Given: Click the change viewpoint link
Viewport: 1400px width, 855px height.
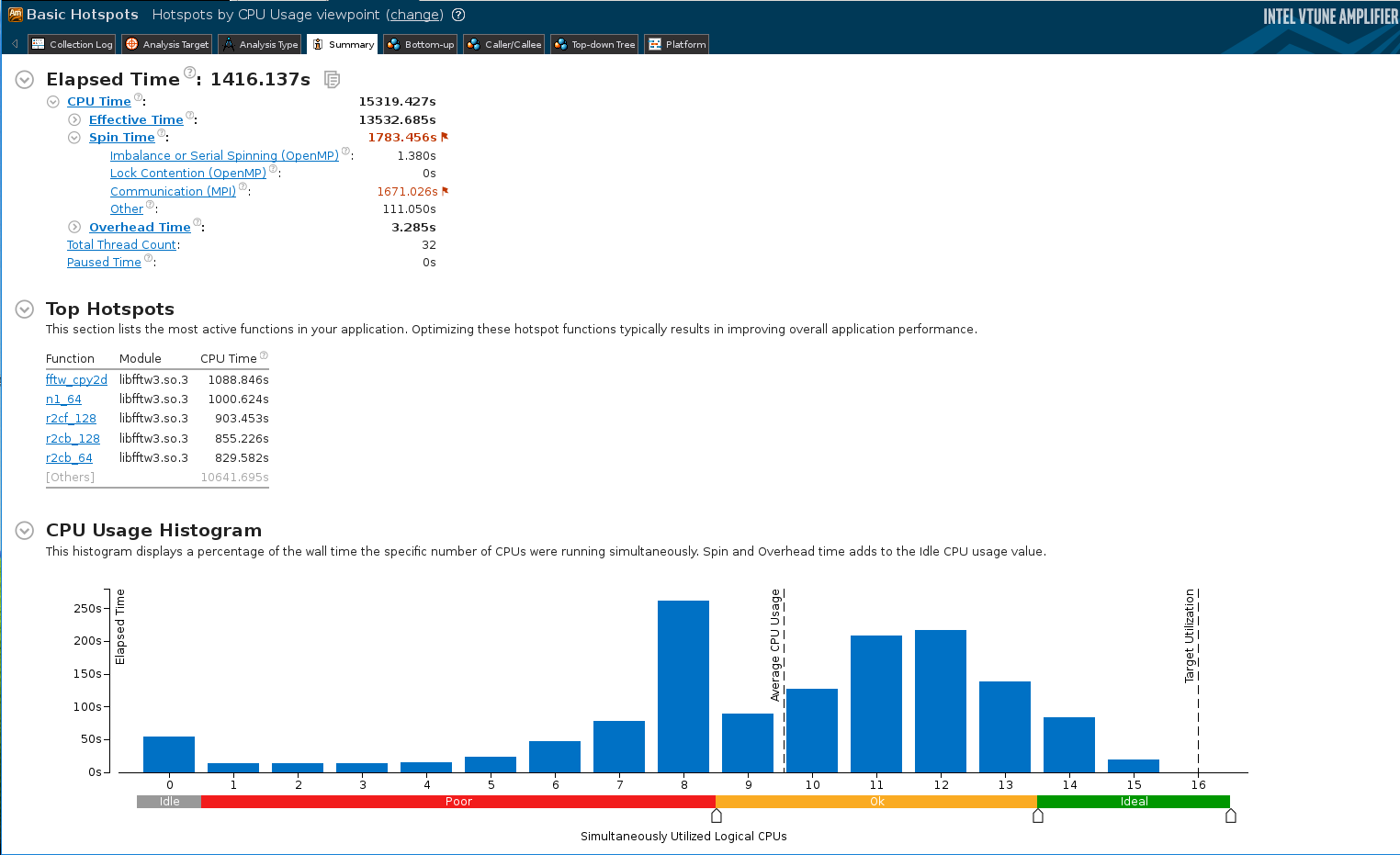Looking at the screenshot, I should (x=414, y=15).
